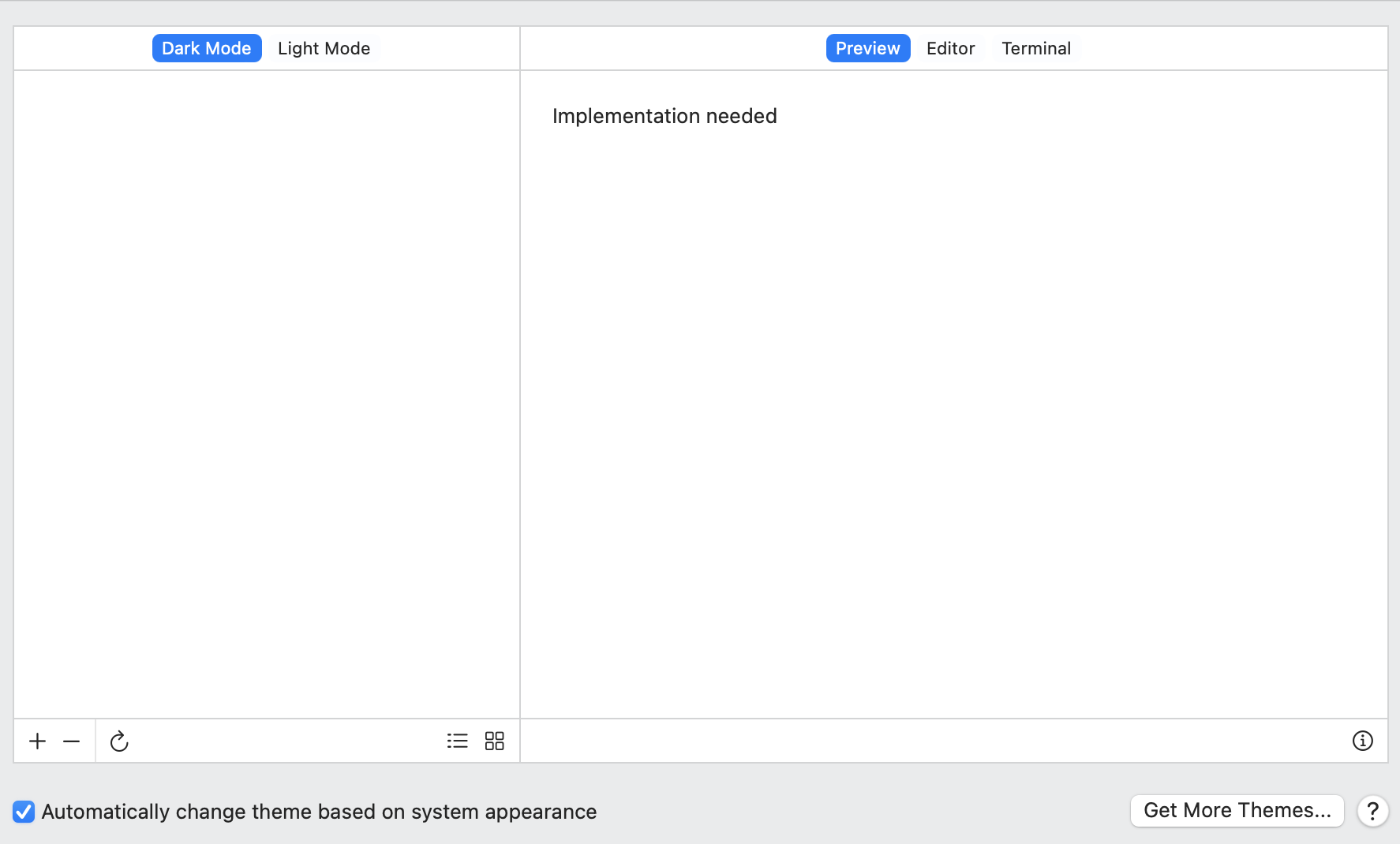This screenshot has width=1400, height=844.
Task: Click the Get More Themes button
Action: 1237,811
